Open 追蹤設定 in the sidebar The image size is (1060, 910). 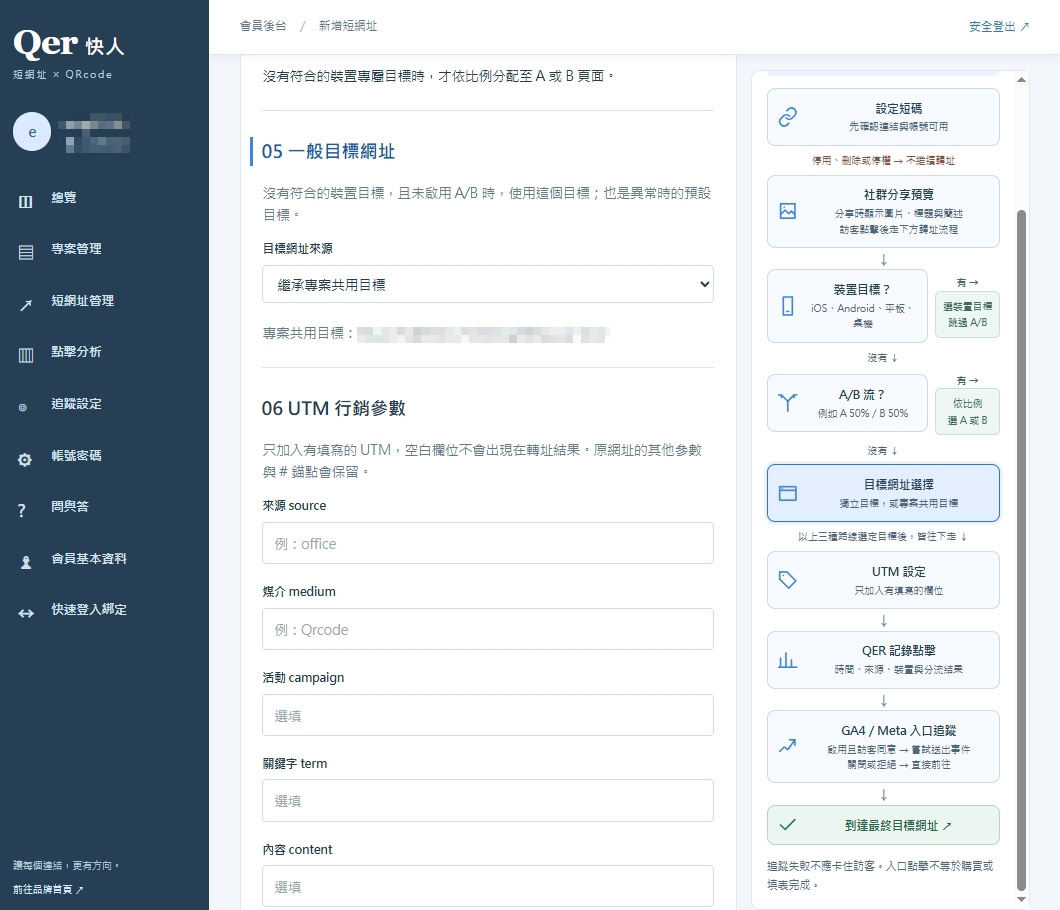(x=76, y=404)
